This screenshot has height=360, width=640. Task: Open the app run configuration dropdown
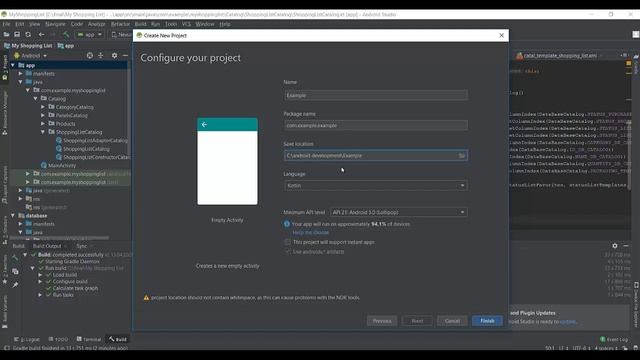point(90,35)
